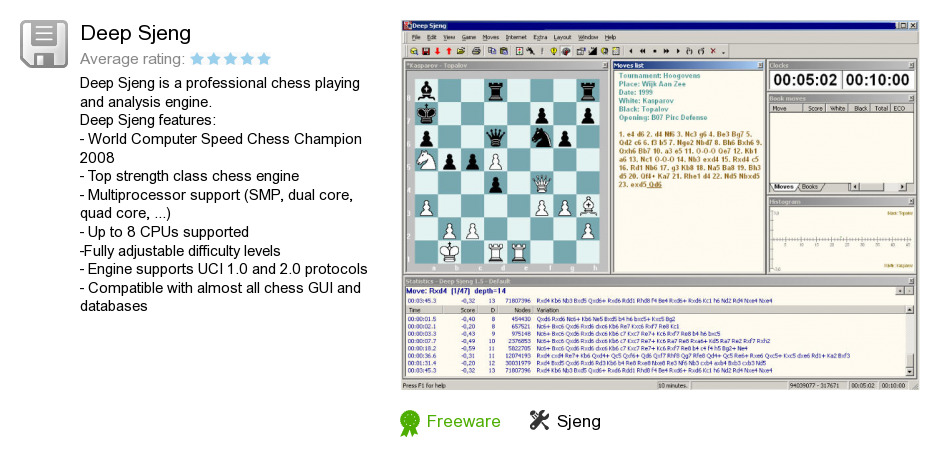Click the hammer edit position icon
The height and width of the screenshot is (467, 940).
click(531, 51)
